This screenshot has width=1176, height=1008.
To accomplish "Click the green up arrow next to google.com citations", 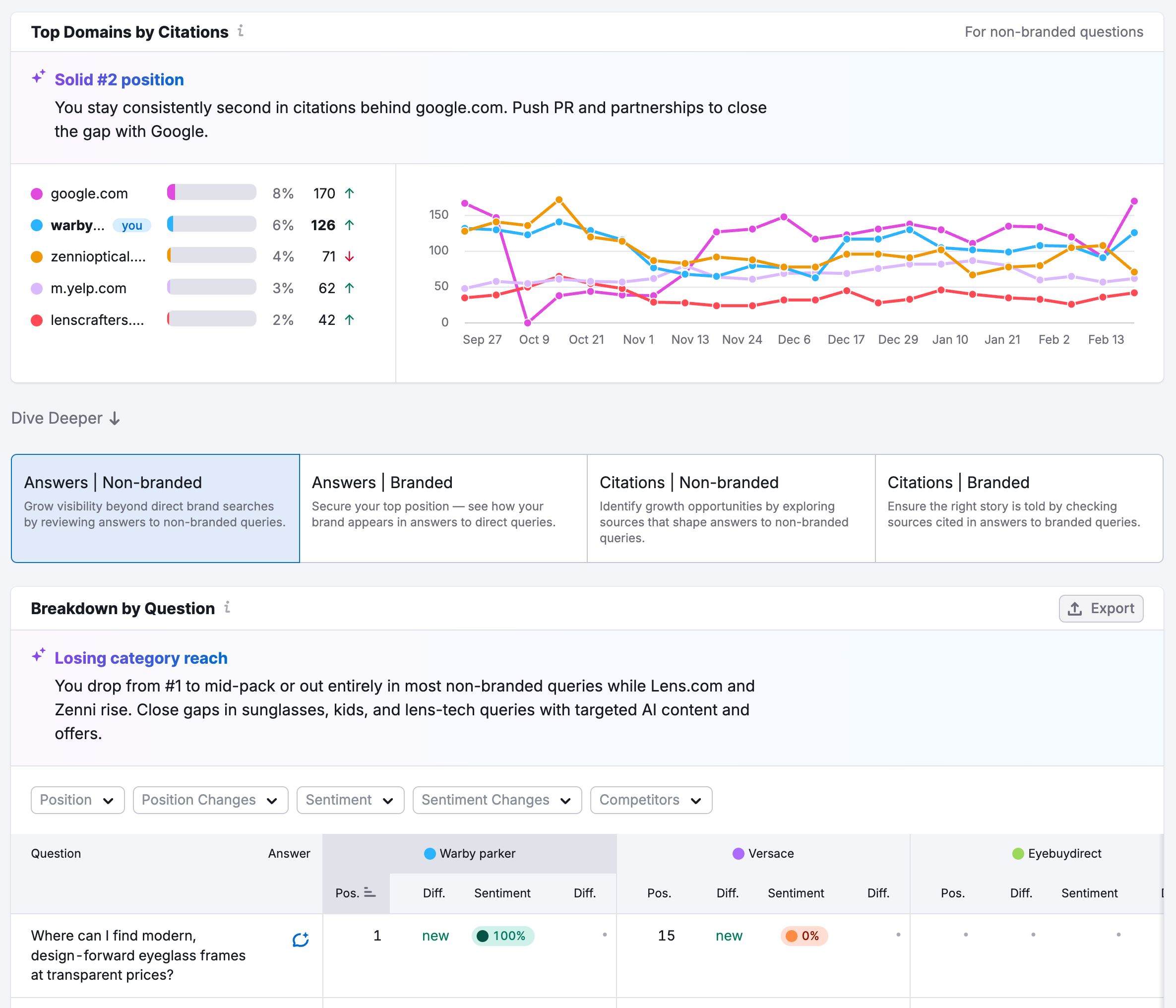I will (350, 193).
